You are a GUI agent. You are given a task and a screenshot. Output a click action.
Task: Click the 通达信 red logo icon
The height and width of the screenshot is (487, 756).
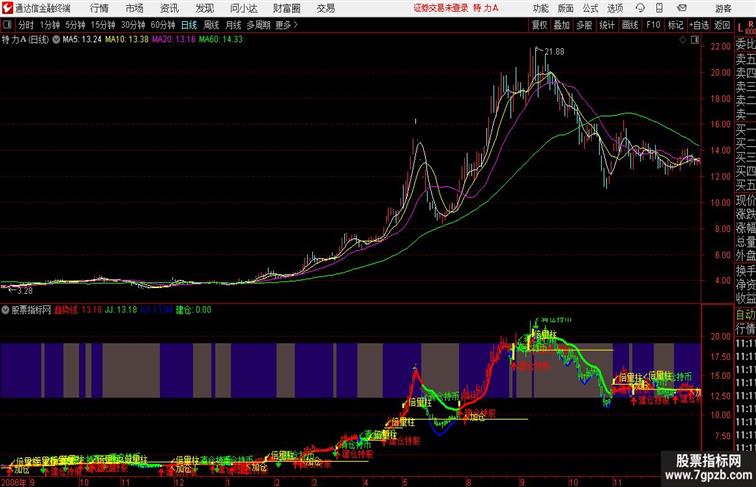coord(8,8)
